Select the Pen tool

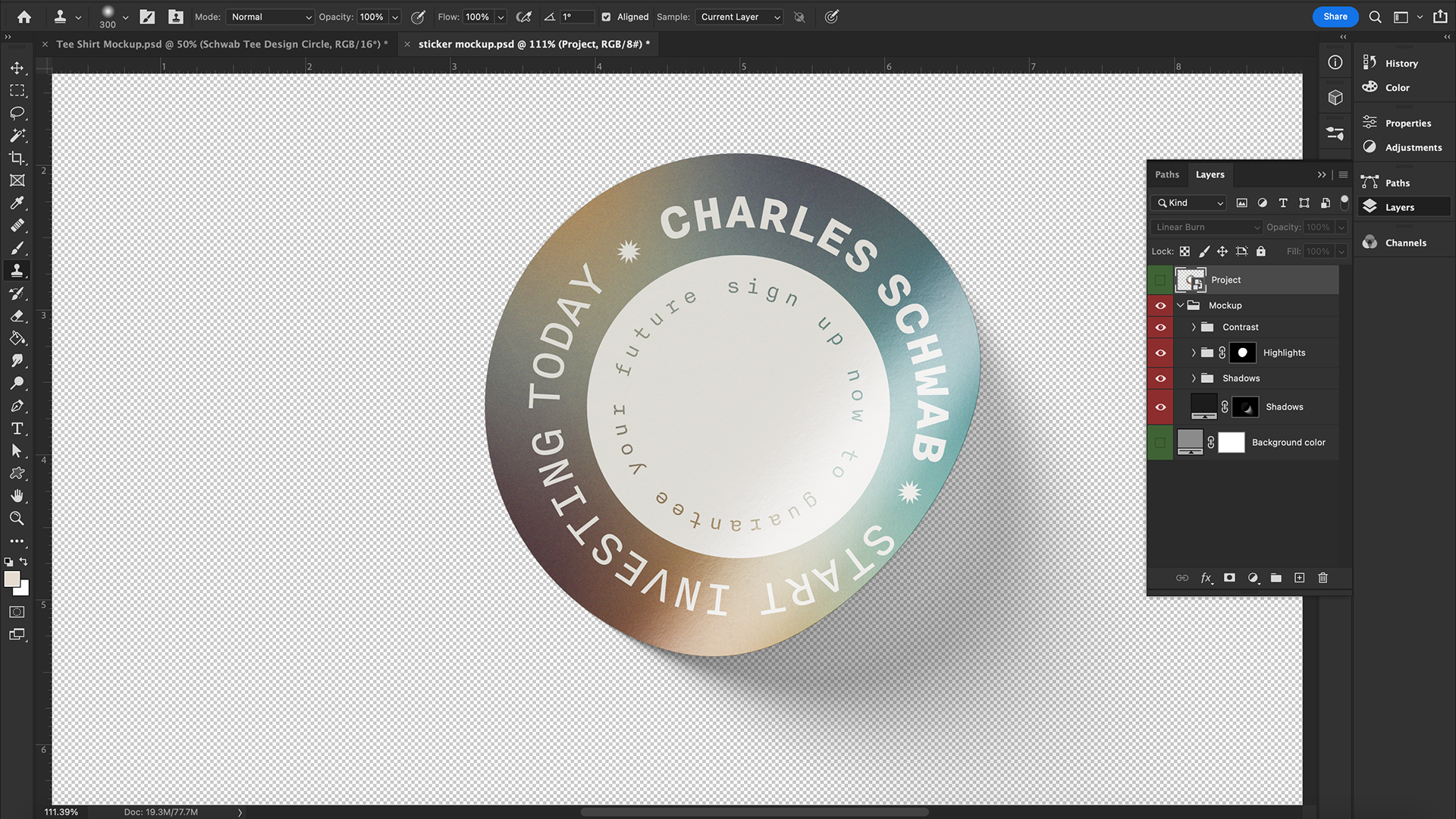17,406
